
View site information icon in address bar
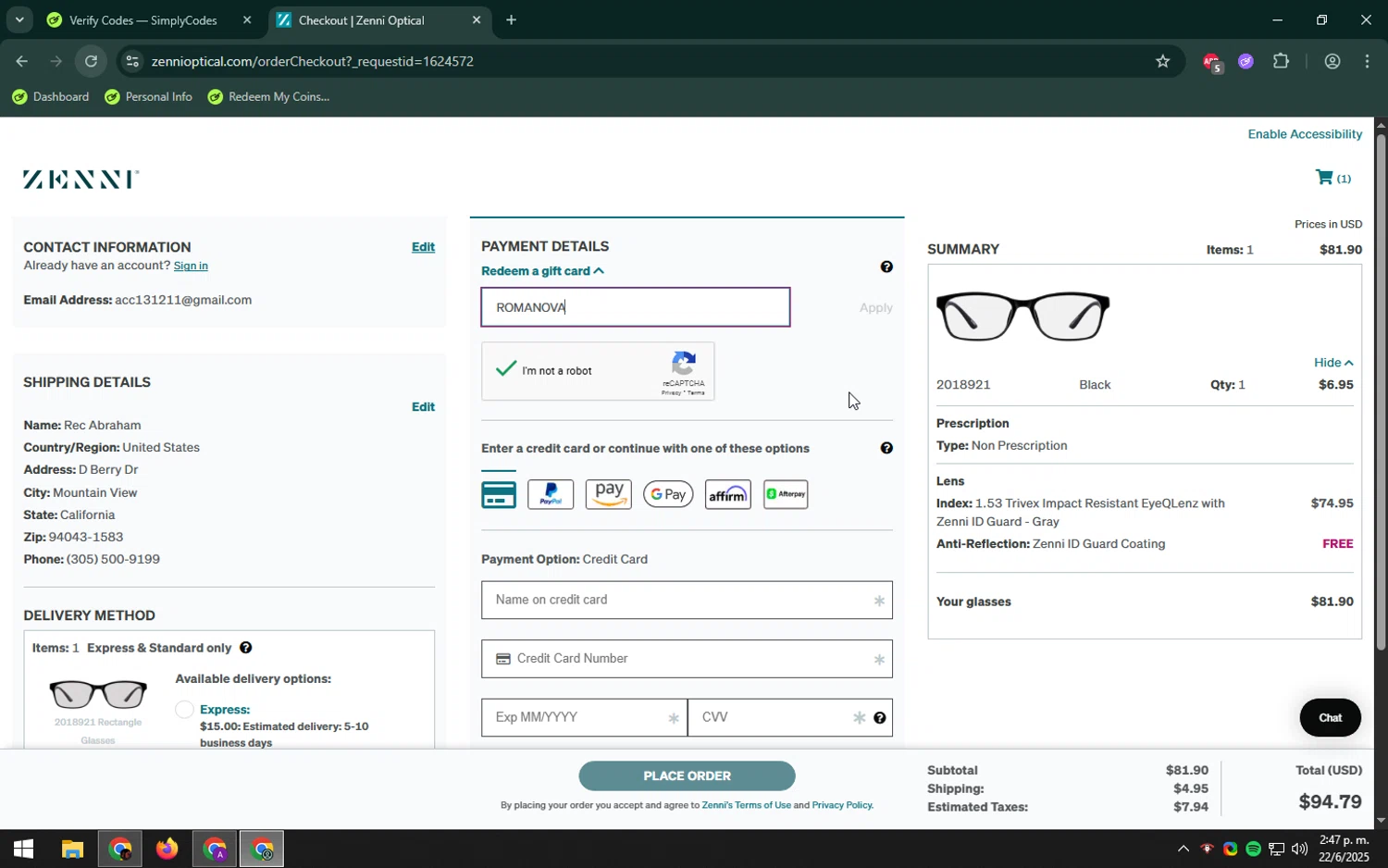pos(132,61)
